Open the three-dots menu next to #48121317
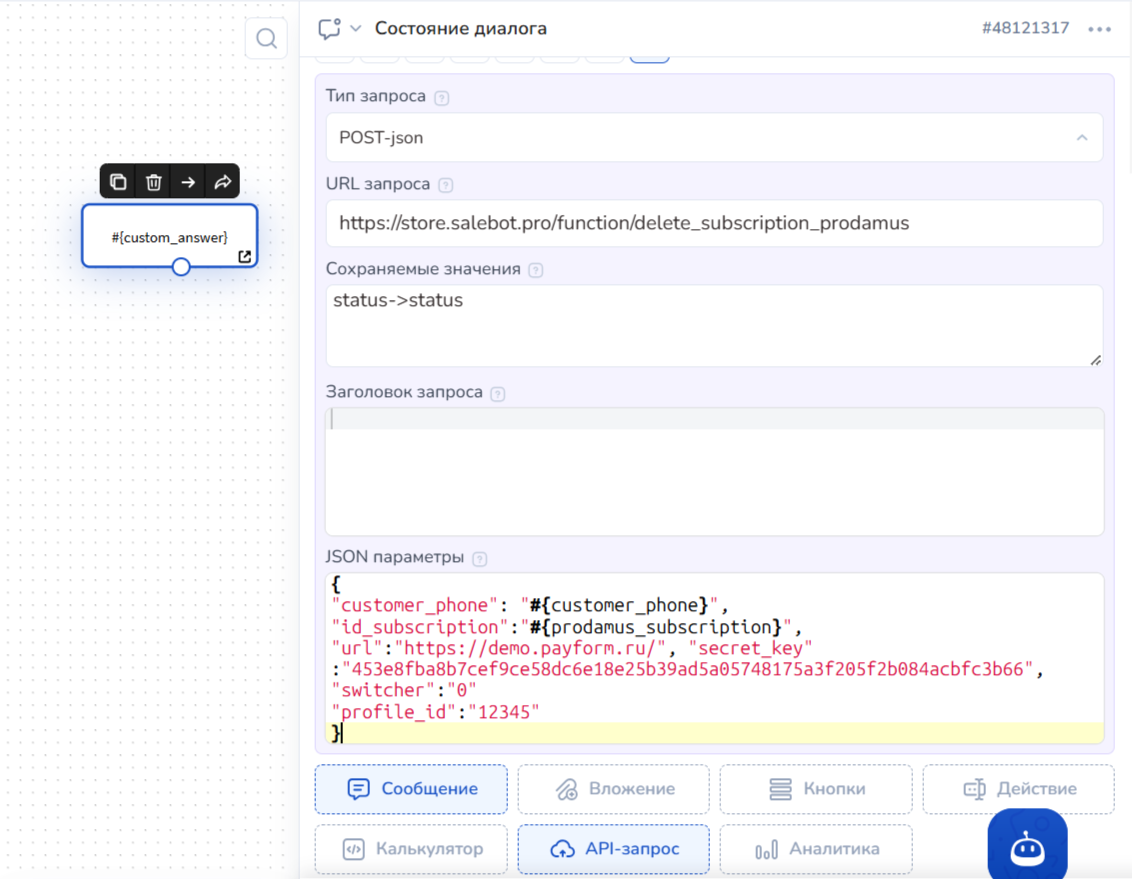This screenshot has height=879, width=1132. [x=1100, y=29]
